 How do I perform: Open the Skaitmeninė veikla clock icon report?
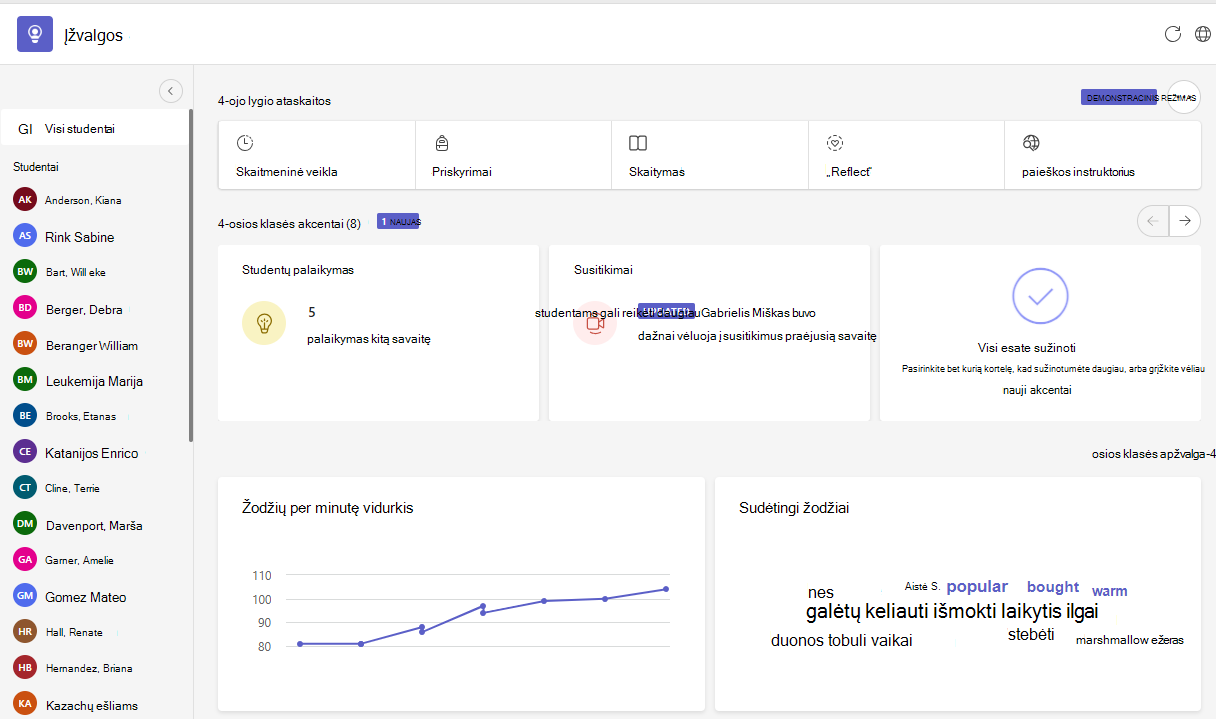tap(245, 143)
